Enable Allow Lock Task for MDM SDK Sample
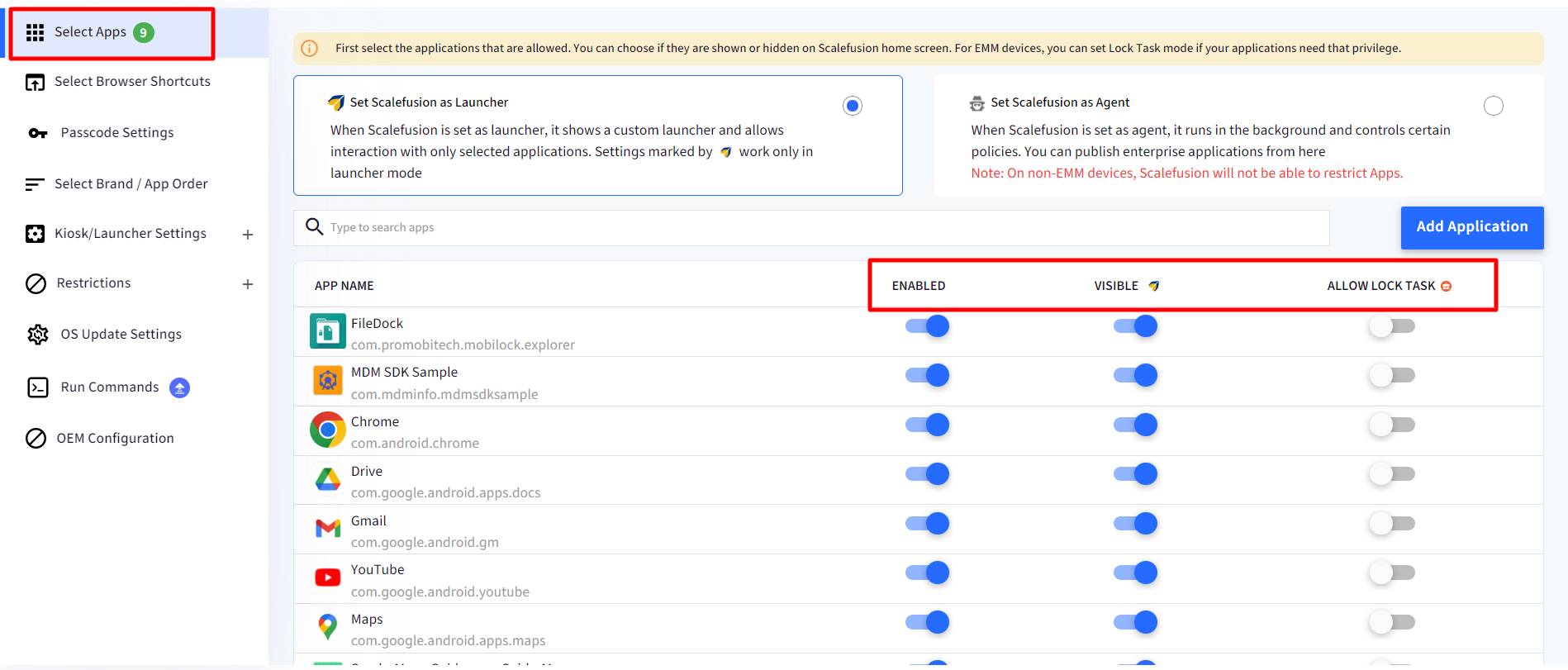Image resolution: width=1568 pixels, height=670 pixels. coord(1392,375)
